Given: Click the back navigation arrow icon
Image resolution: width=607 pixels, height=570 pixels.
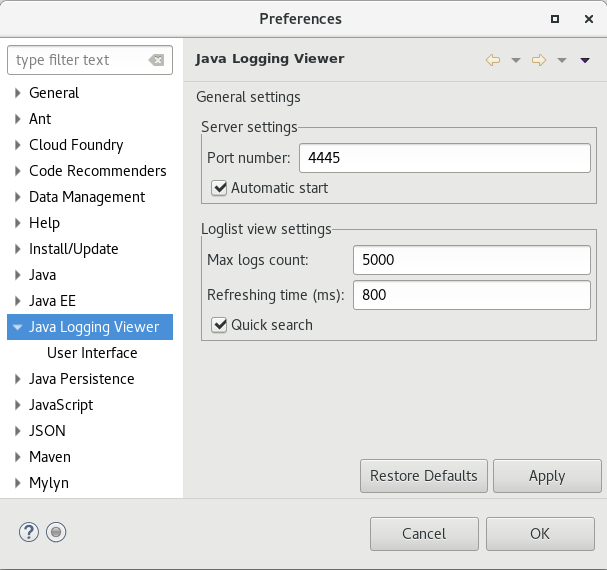Looking at the screenshot, I should [x=492, y=60].
